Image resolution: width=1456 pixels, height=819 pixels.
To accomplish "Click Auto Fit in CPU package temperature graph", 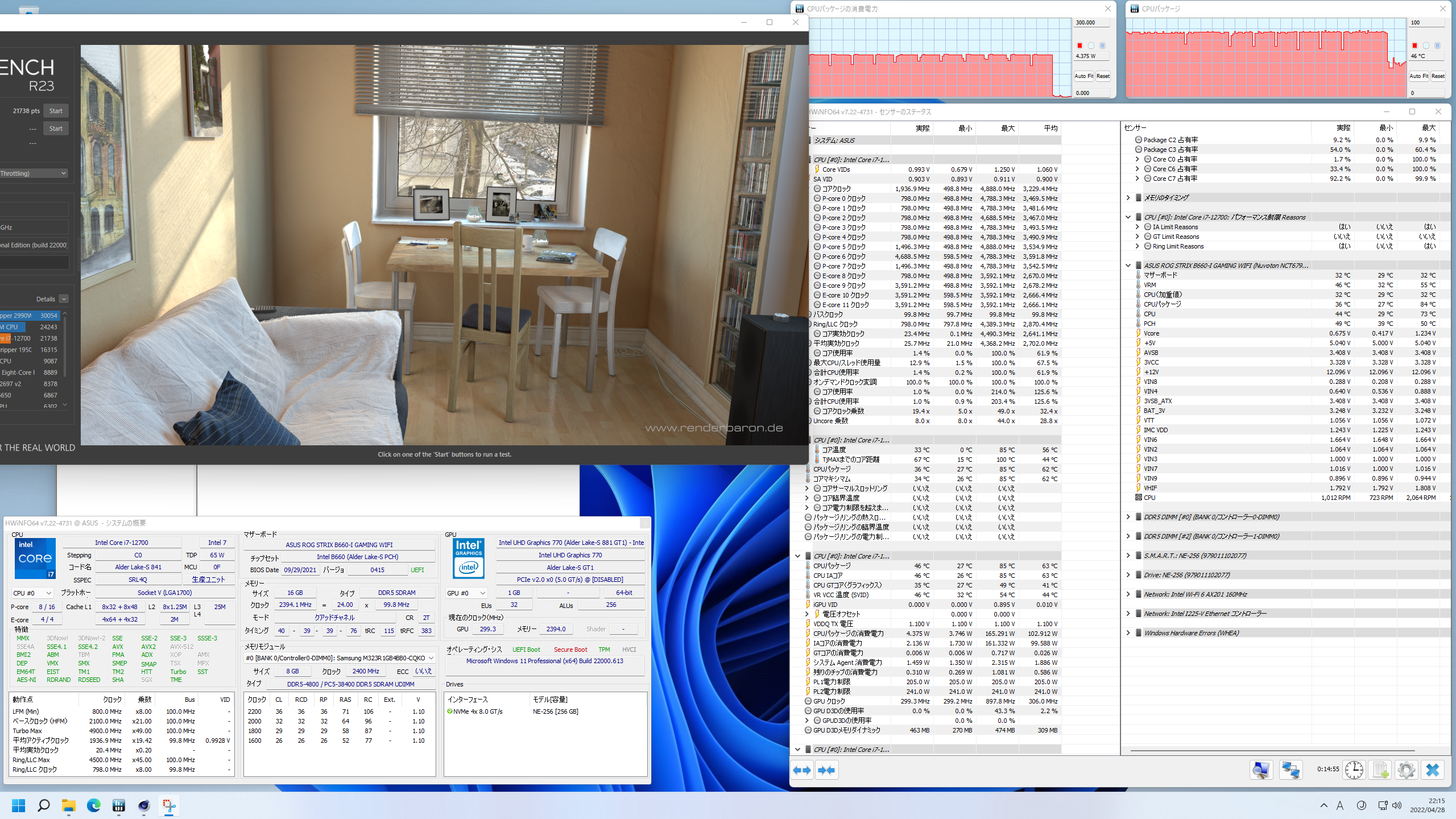I will 1419,76.
